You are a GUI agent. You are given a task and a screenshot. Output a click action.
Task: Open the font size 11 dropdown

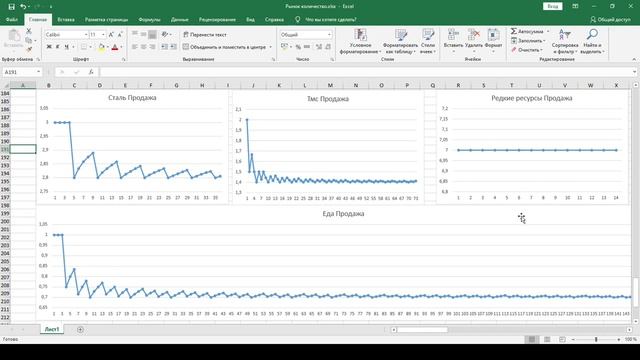click(x=103, y=35)
